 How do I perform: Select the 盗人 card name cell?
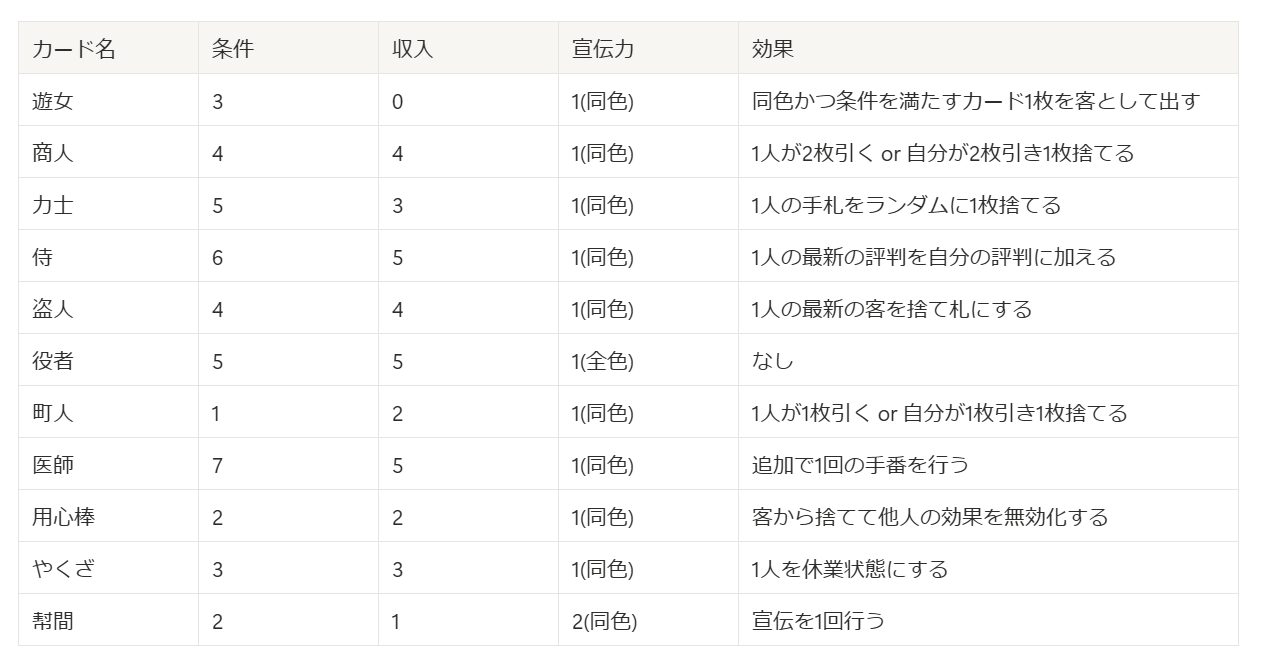point(53,309)
